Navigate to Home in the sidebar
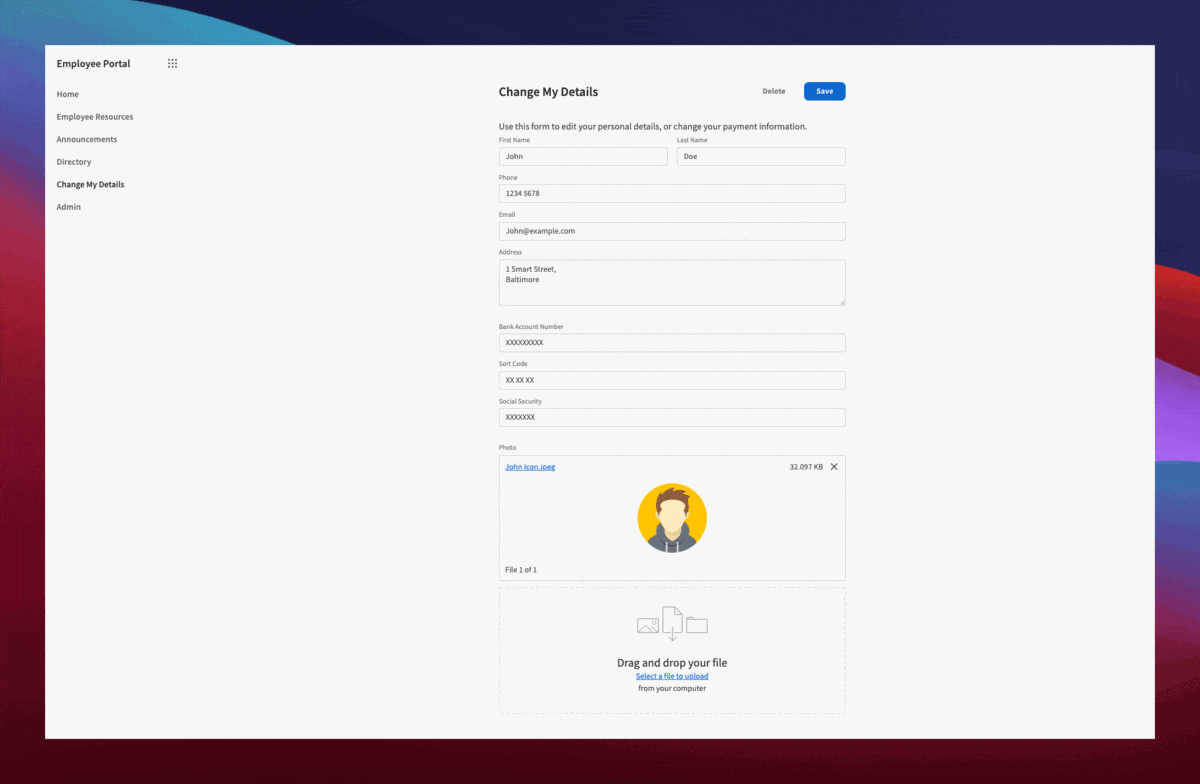The width and height of the screenshot is (1200, 784). point(67,94)
